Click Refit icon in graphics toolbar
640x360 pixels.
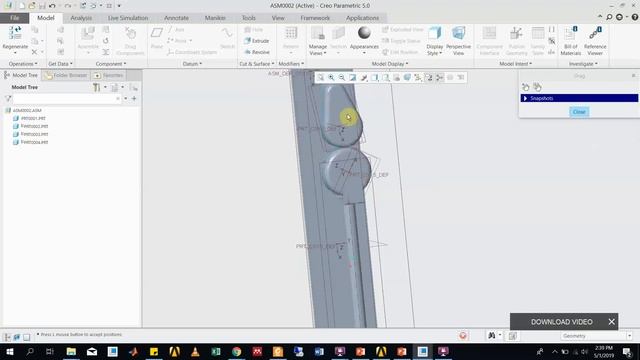point(320,78)
